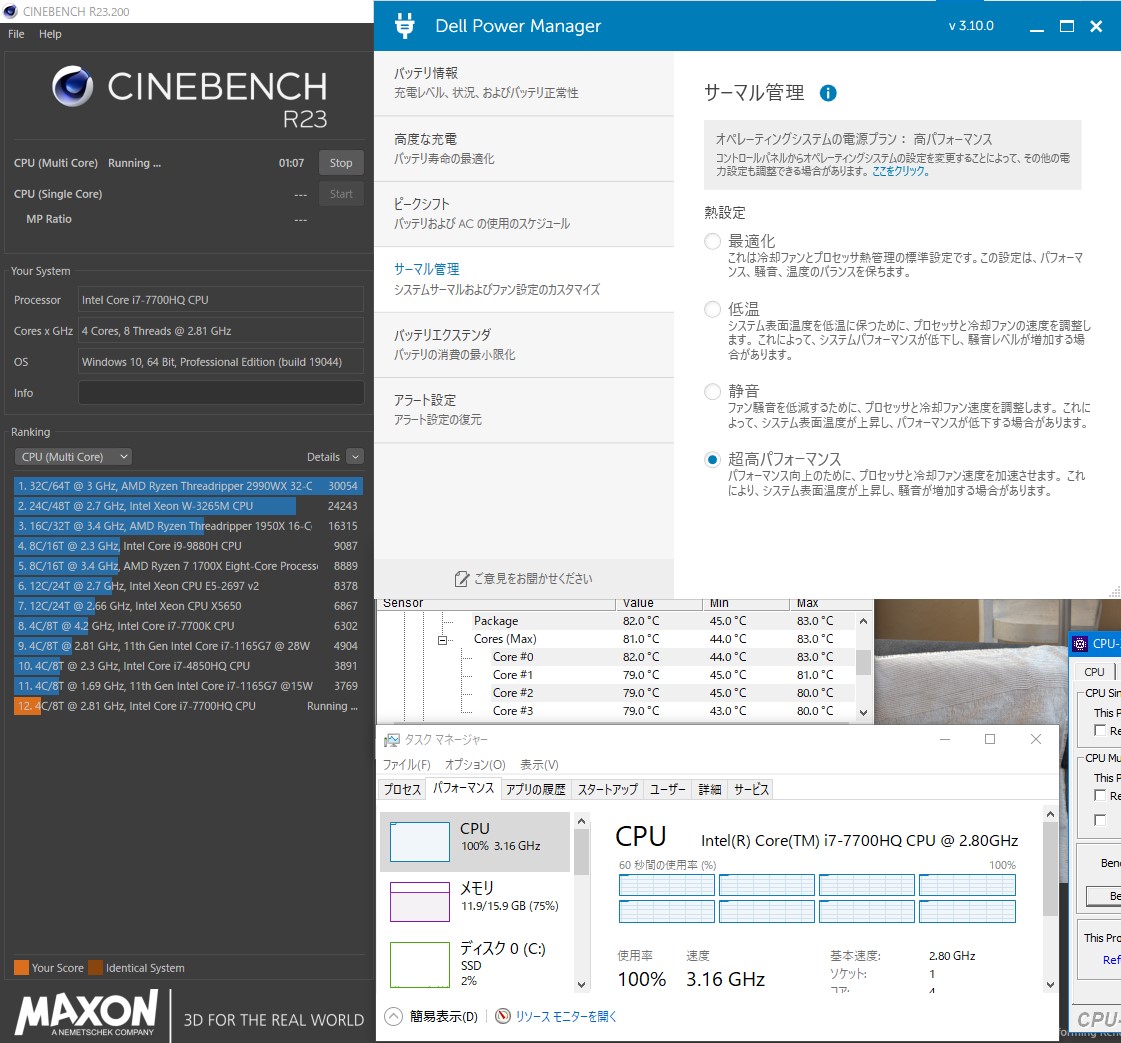Image resolution: width=1121 pixels, height=1043 pixels.
Task: Click the ここをクリック link in power plan note
Action: tap(900, 171)
